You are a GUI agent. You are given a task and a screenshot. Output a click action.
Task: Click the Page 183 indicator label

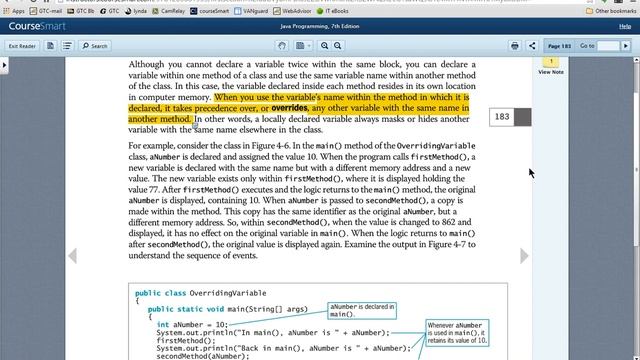click(x=559, y=46)
